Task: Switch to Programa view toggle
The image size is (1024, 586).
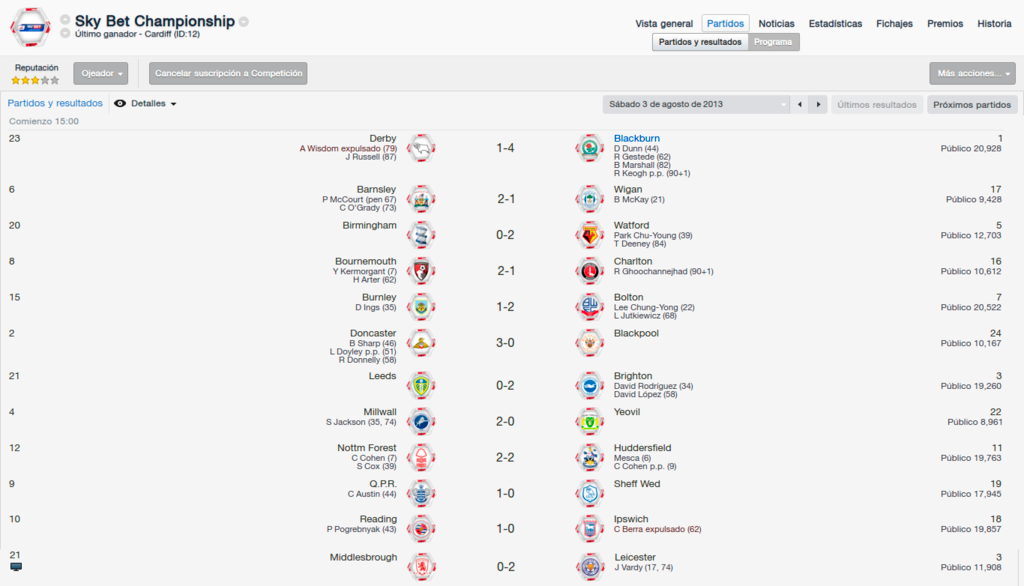Action: 773,42
